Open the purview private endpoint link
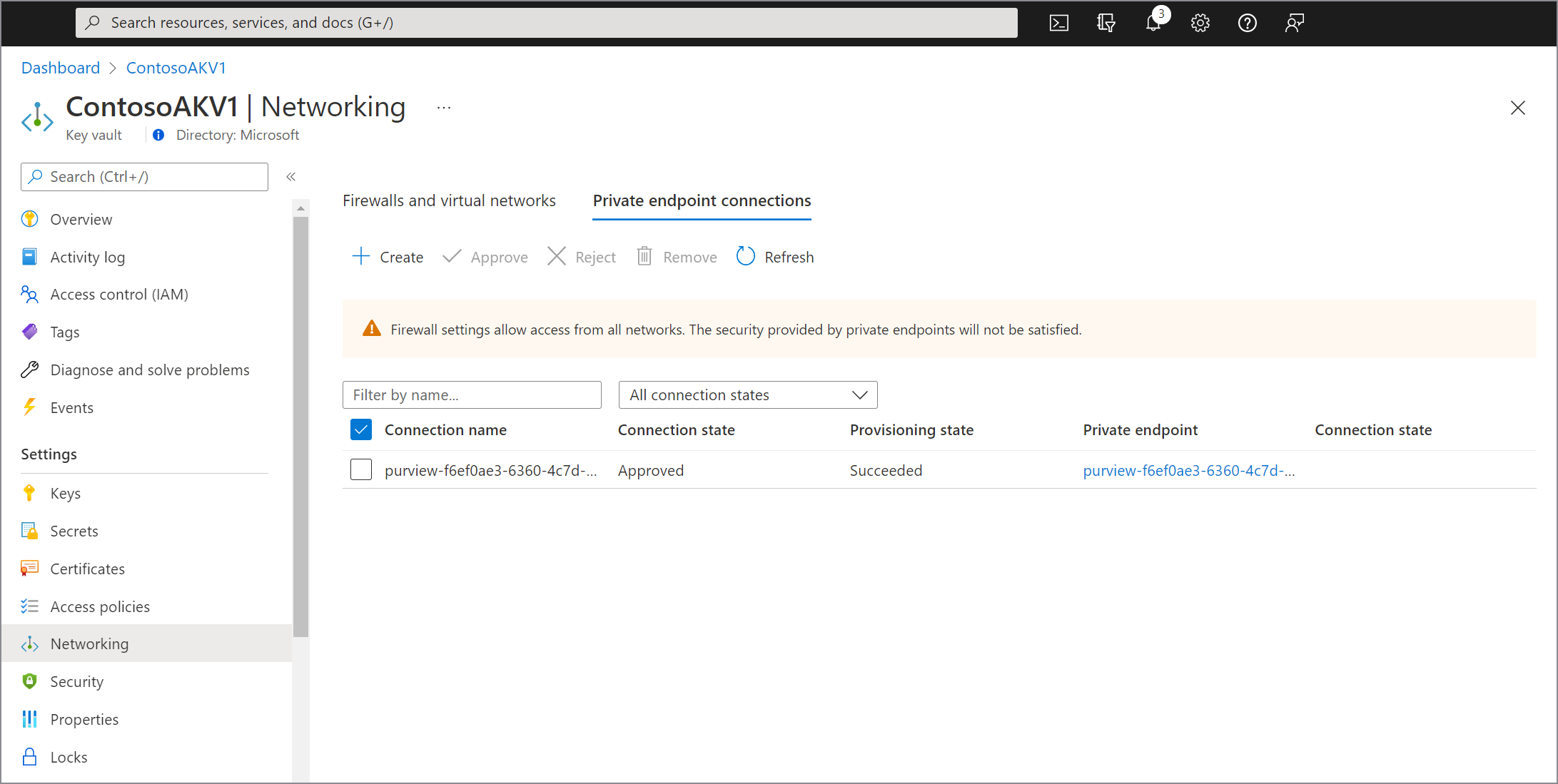The image size is (1558, 784). [1188, 470]
